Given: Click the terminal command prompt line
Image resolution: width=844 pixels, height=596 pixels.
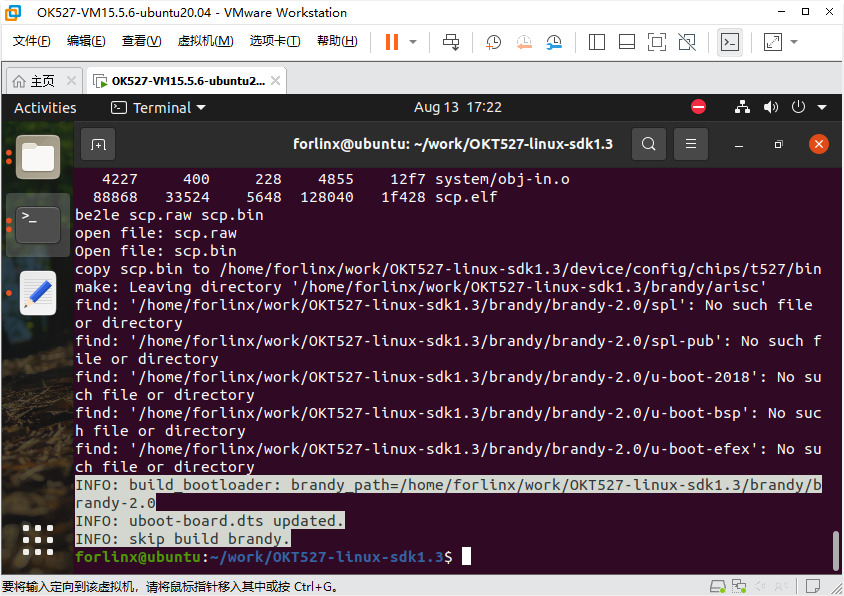Looking at the screenshot, I should [273, 557].
